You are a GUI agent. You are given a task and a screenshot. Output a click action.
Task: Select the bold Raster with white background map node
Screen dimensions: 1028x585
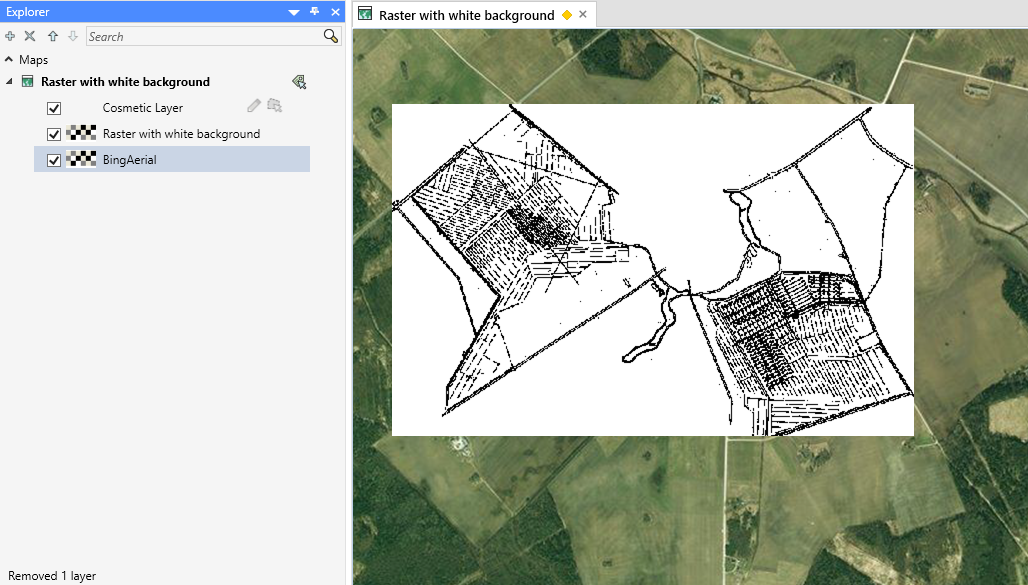(125, 82)
